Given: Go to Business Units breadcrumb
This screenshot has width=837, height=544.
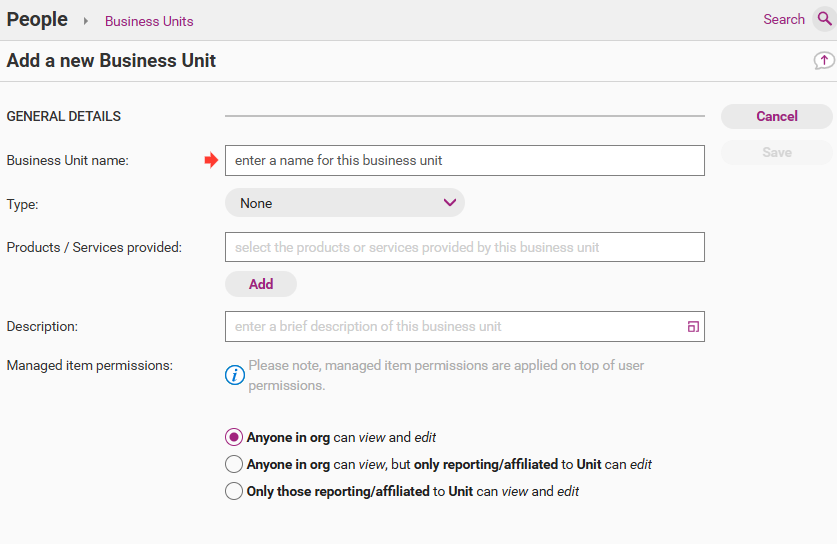Looking at the screenshot, I should [149, 21].
